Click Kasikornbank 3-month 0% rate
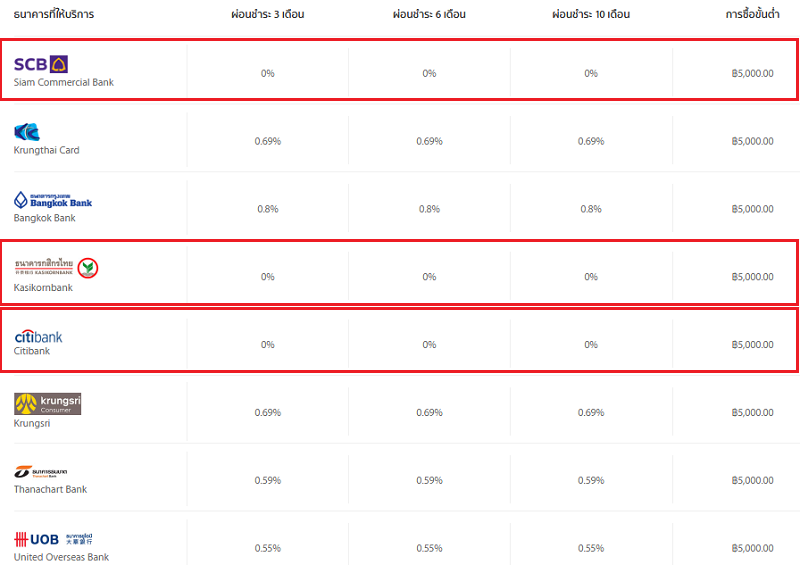The image size is (800, 565). click(267, 277)
